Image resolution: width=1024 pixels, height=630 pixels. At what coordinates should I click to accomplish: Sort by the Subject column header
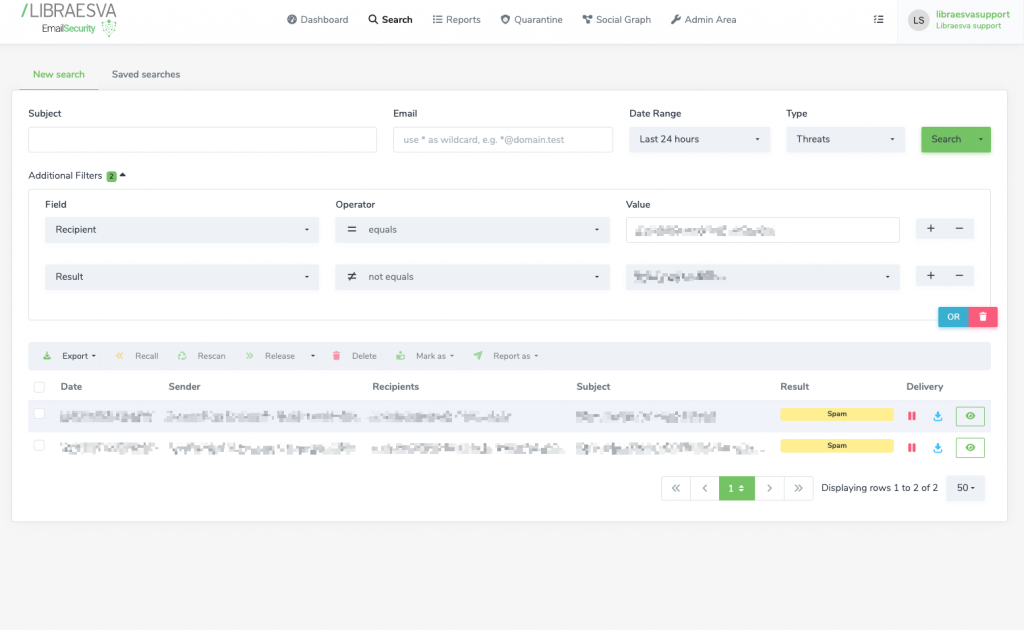click(593, 386)
